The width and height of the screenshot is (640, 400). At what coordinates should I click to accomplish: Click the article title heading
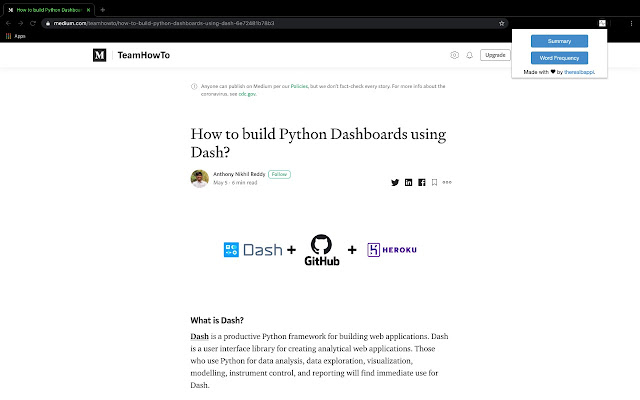(318, 143)
